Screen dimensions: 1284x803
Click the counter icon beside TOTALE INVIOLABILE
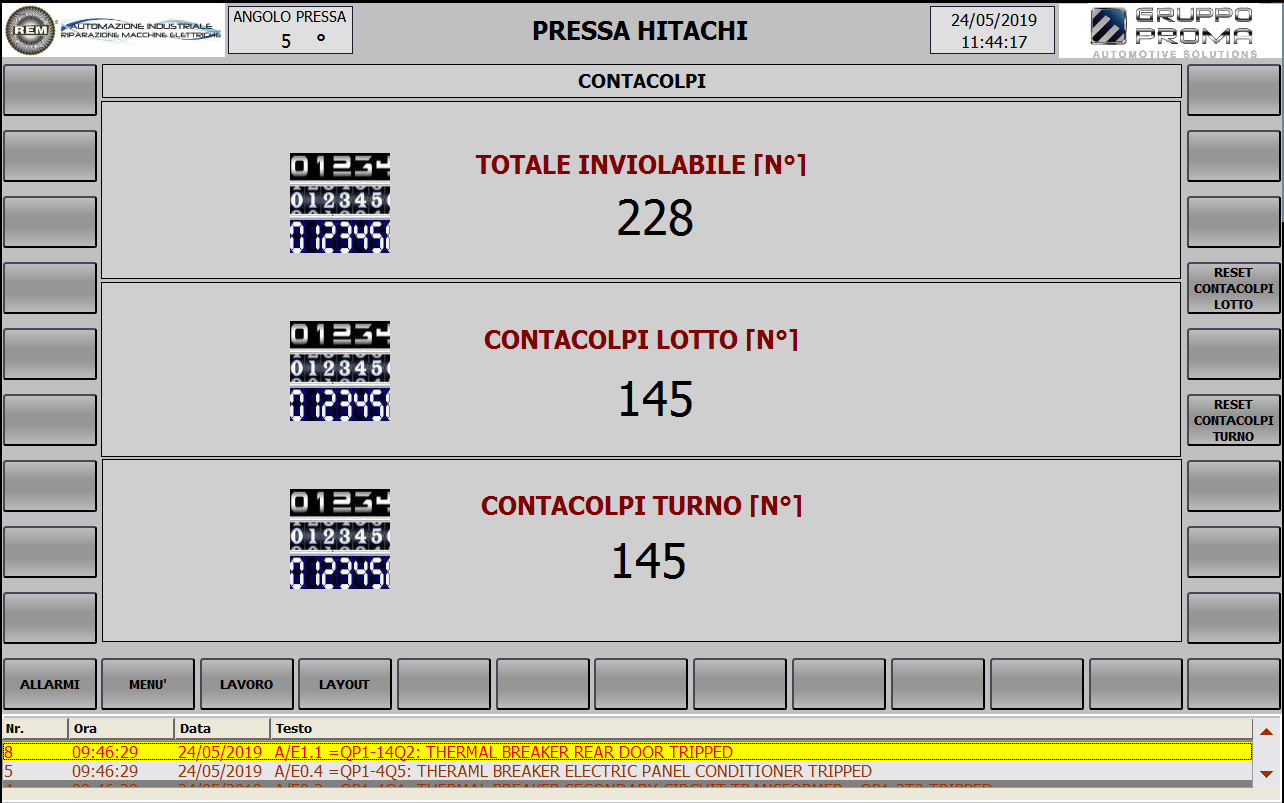point(340,203)
